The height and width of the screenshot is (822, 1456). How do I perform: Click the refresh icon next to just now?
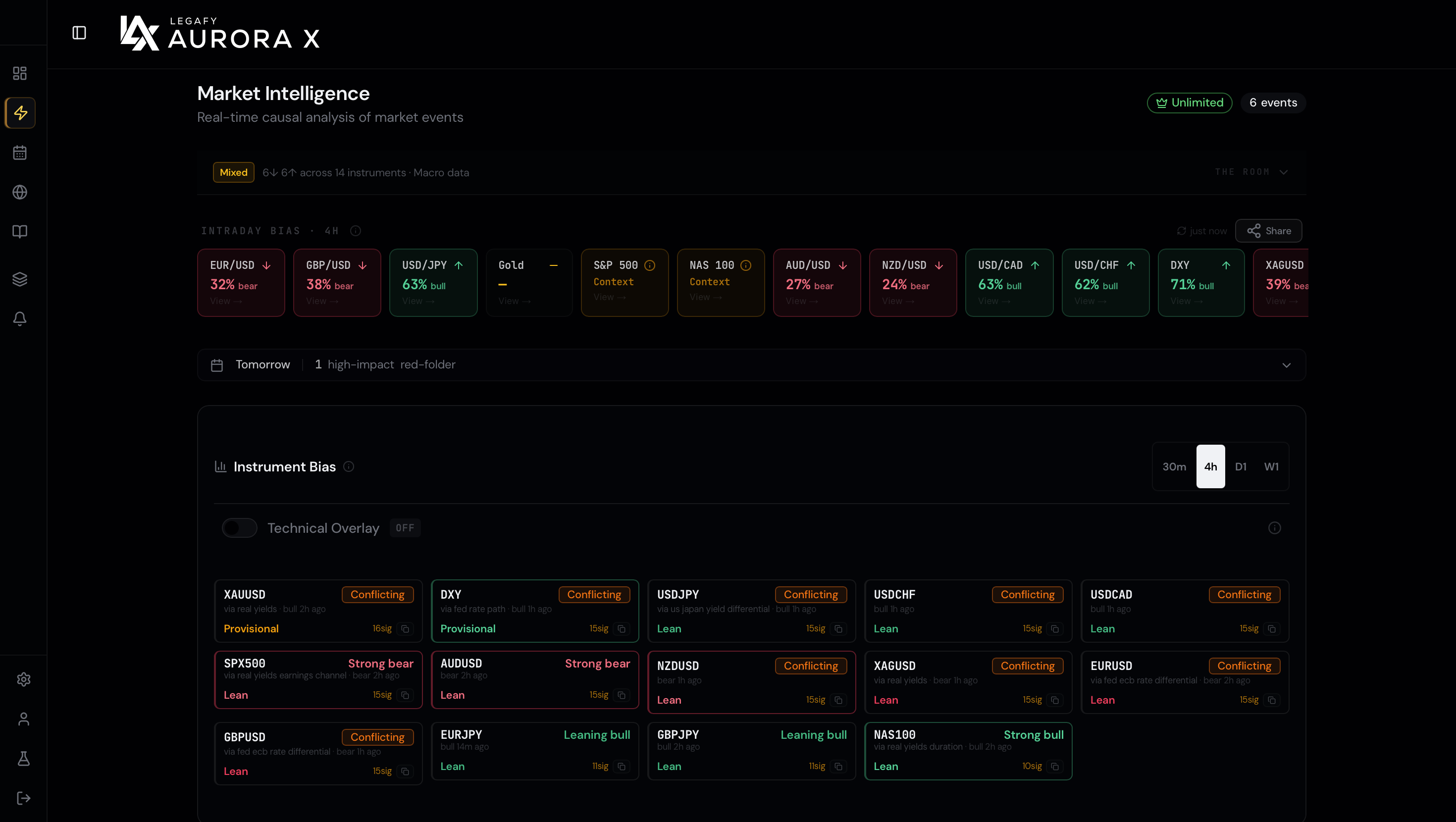[x=1181, y=231]
